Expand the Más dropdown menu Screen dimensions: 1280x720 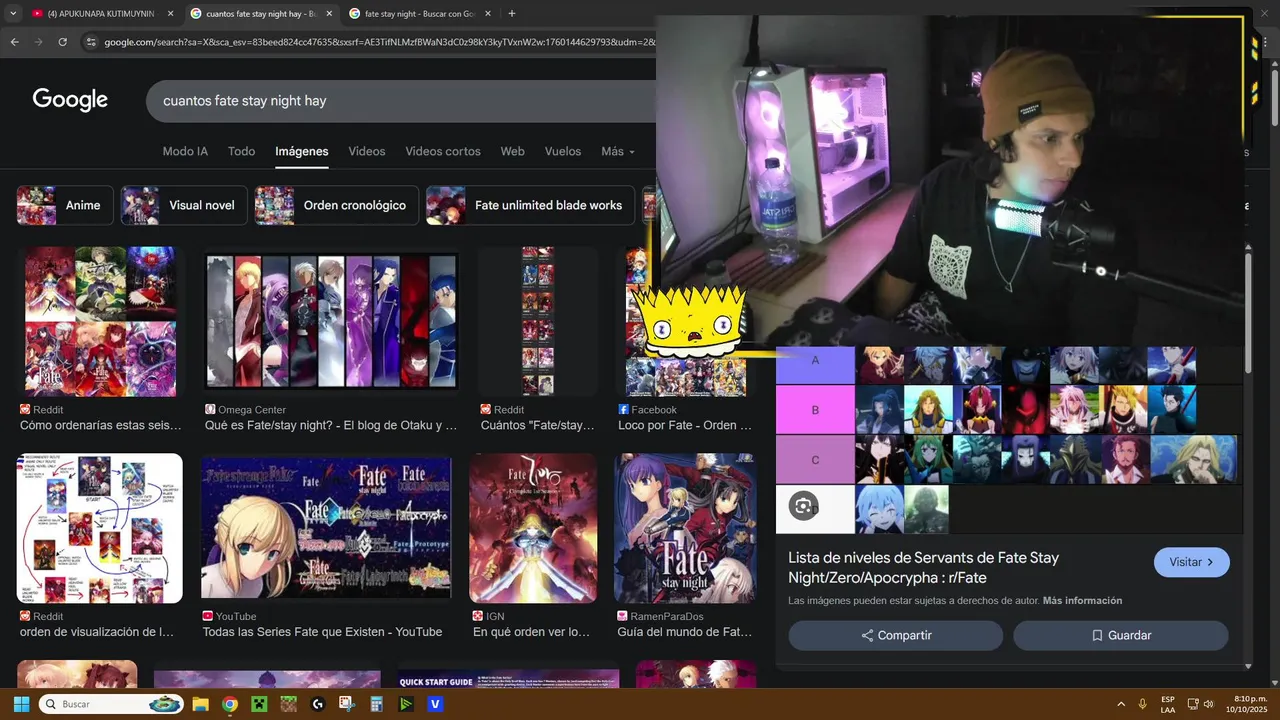tap(617, 151)
